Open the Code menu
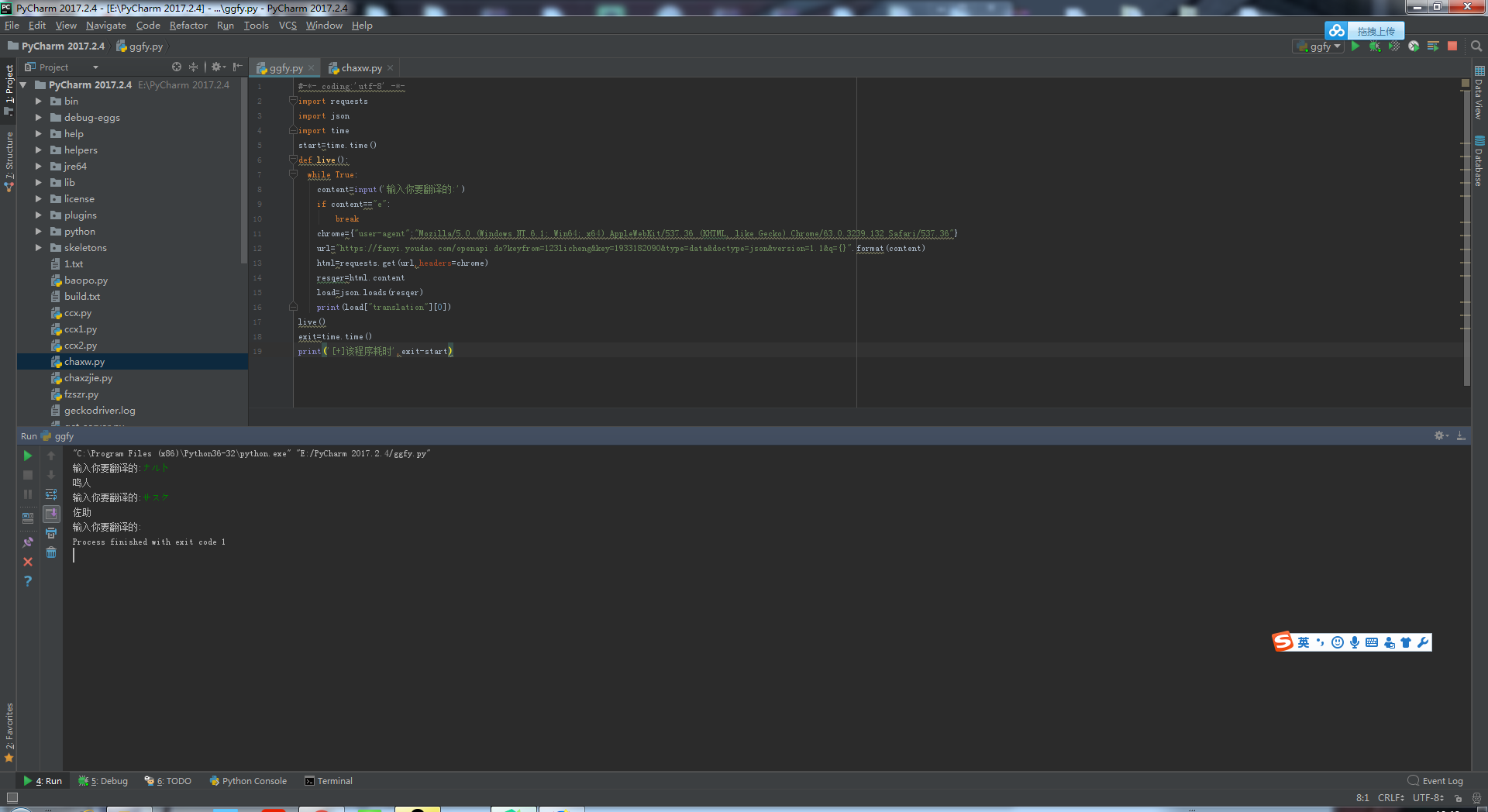This screenshot has height=812, width=1488. tap(148, 26)
